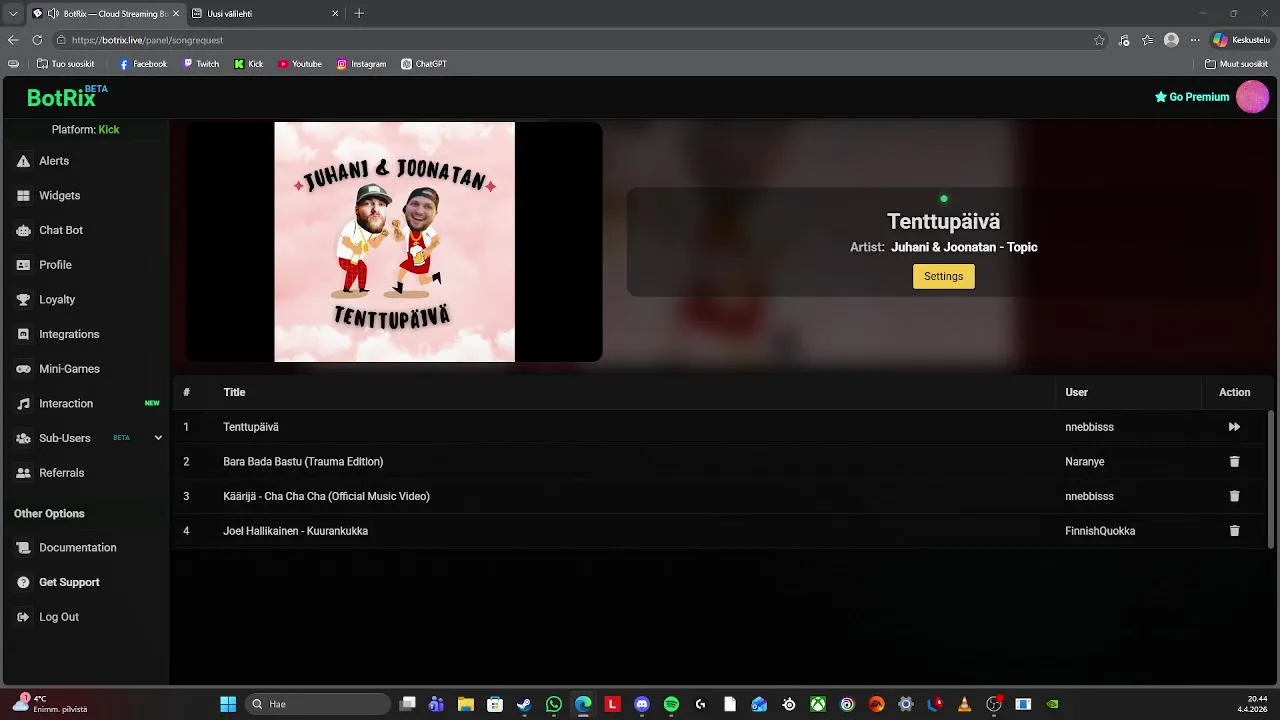Viewport: 1280px width, 720px height.
Task: Open Discord from the taskbar
Action: 642,704
